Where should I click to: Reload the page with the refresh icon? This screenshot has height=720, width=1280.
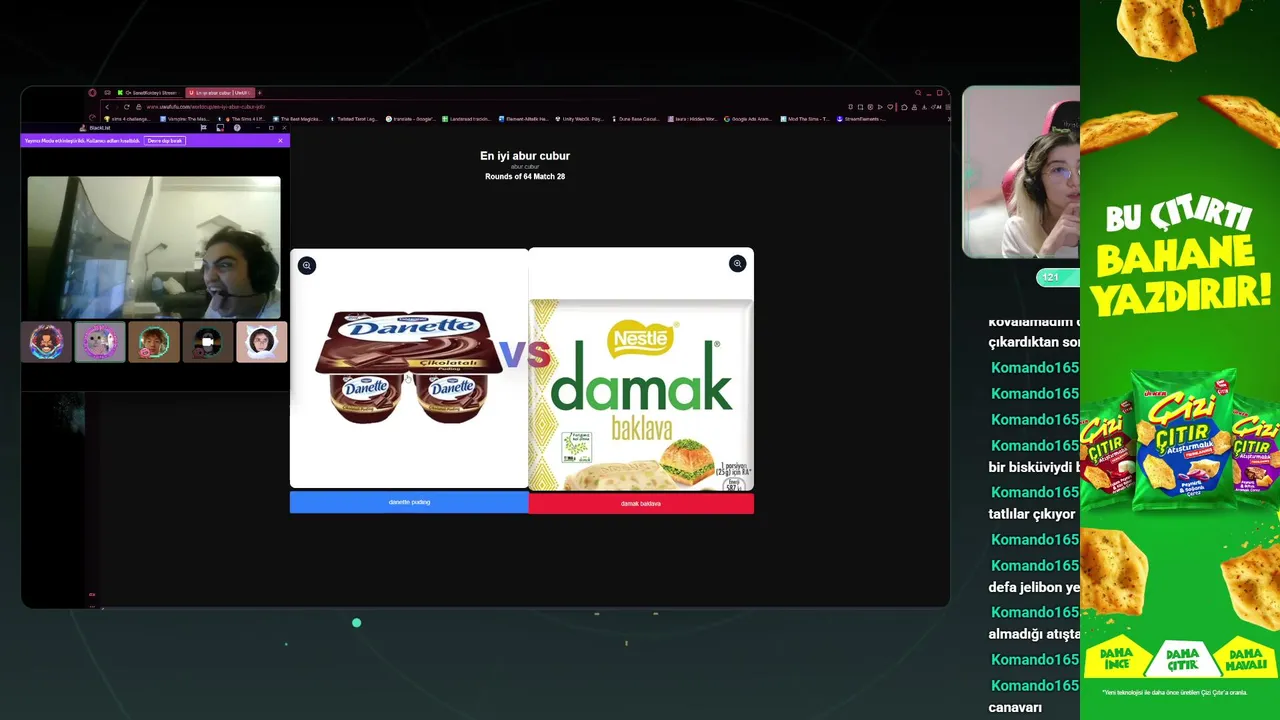126,107
